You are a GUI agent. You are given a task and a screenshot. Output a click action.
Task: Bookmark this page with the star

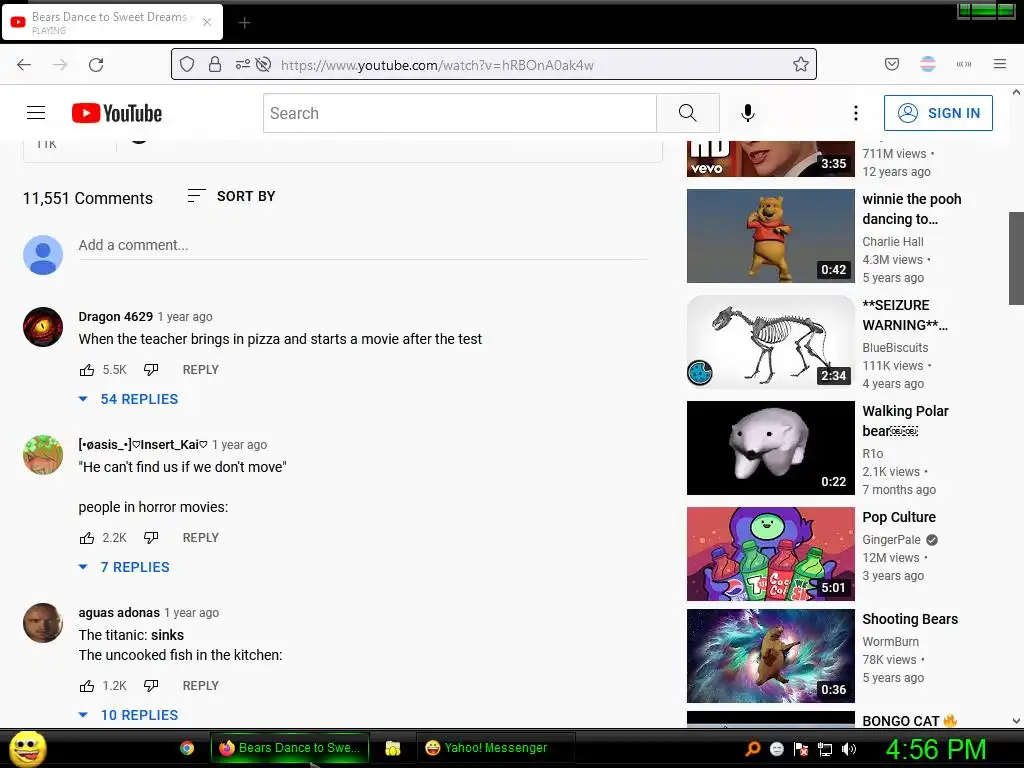click(801, 64)
